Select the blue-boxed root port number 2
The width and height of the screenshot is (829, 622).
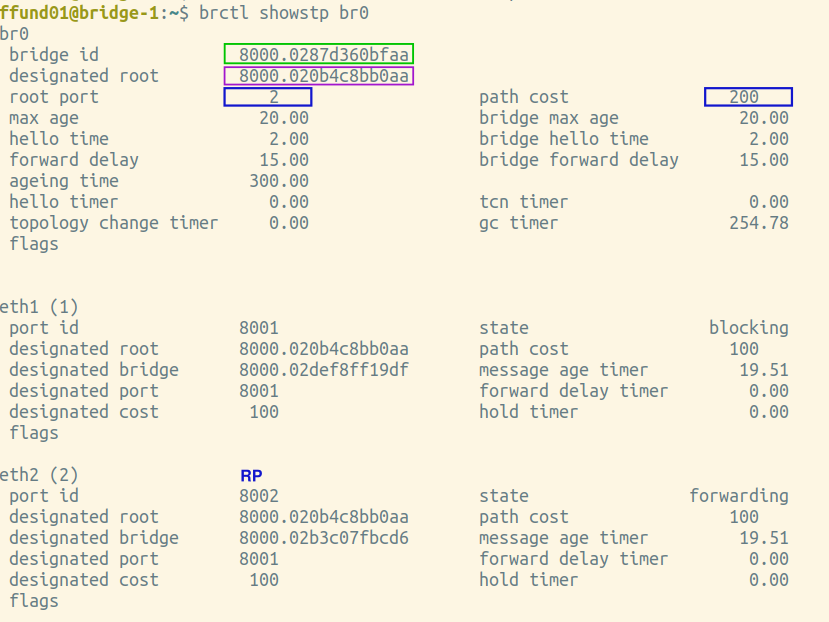(268, 97)
